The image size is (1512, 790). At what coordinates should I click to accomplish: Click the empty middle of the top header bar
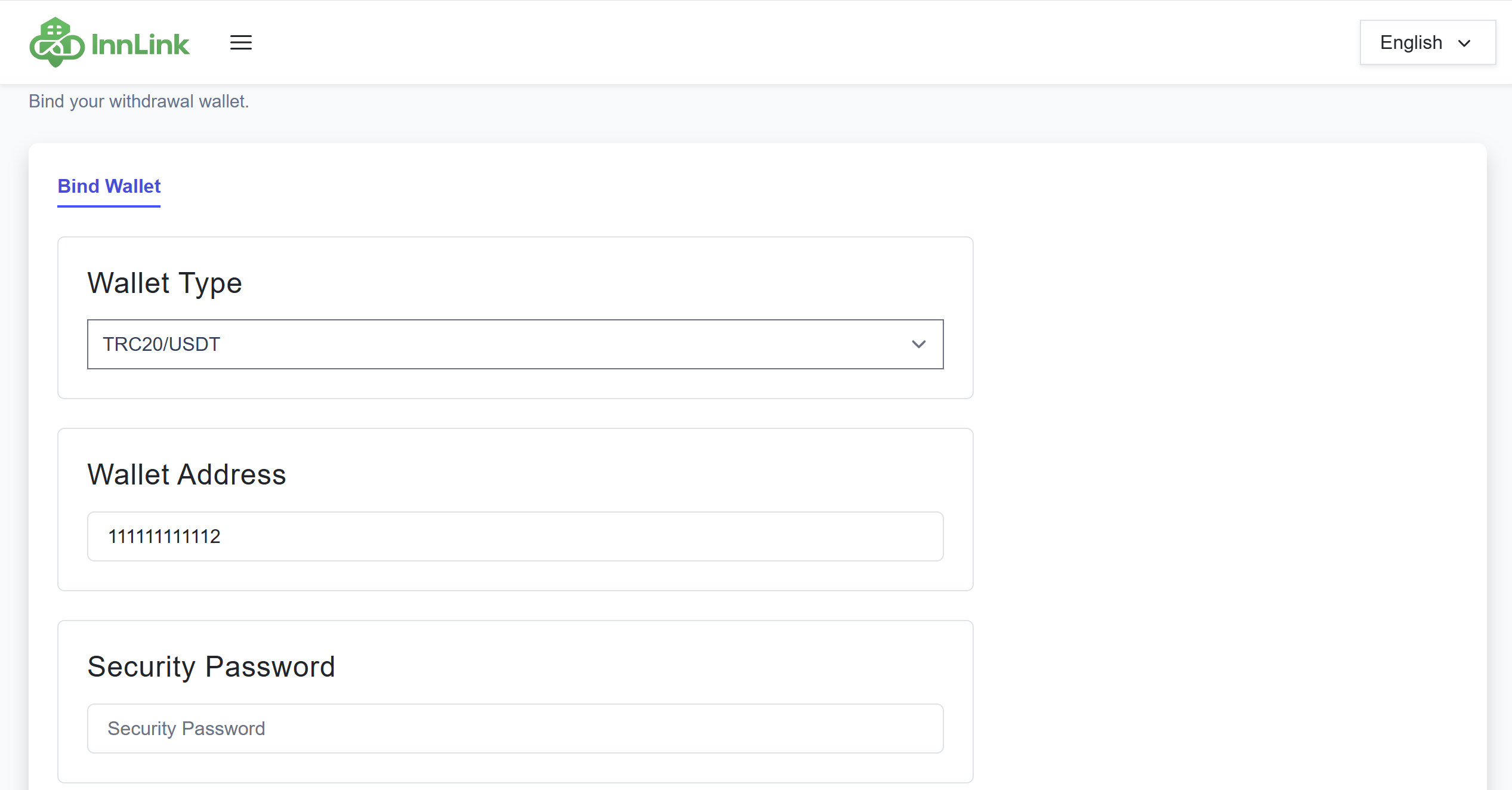776,42
